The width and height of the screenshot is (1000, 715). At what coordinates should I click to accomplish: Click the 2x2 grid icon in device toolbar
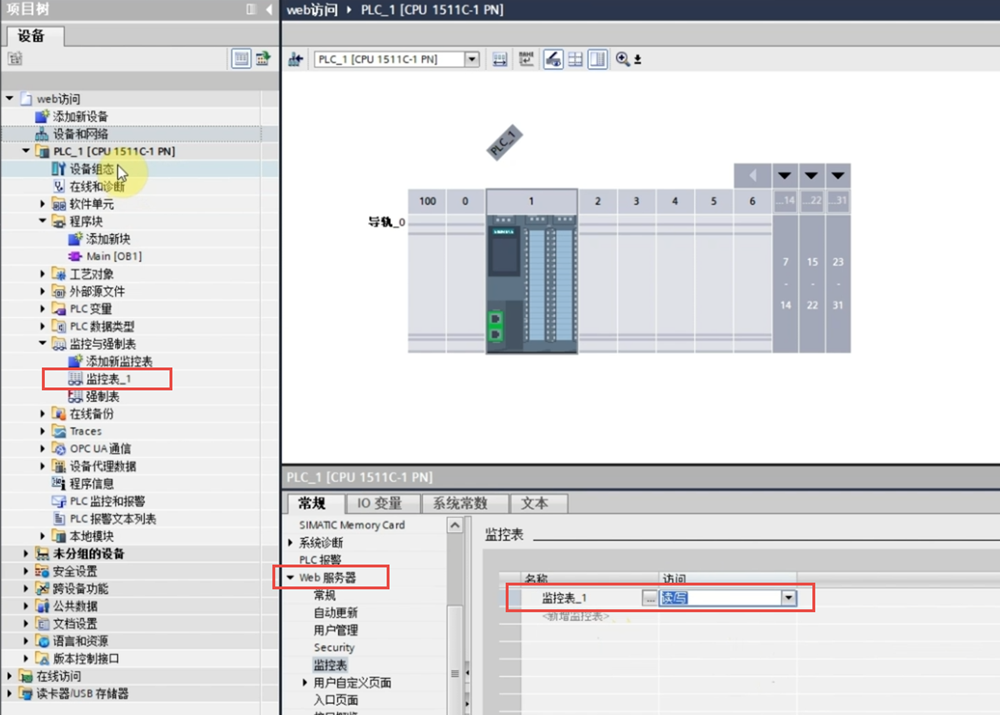click(575, 60)
